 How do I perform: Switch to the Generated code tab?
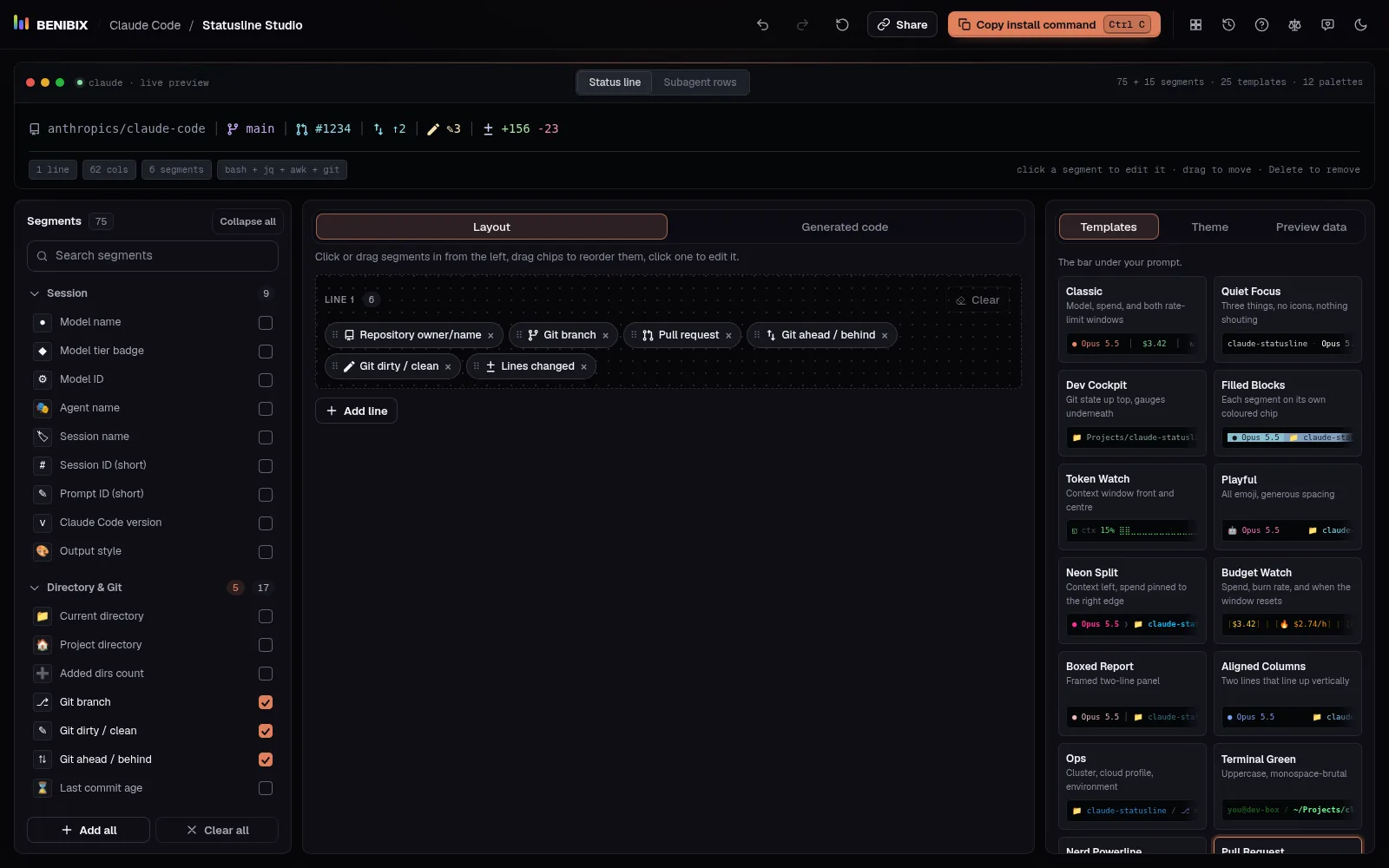pos(845,227)
